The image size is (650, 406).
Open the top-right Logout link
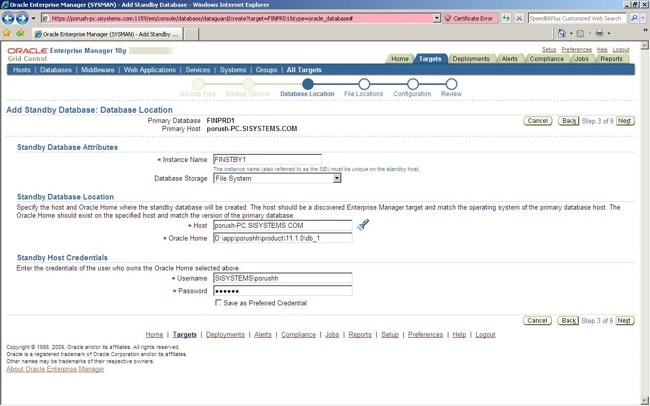(x=621, y=50)
